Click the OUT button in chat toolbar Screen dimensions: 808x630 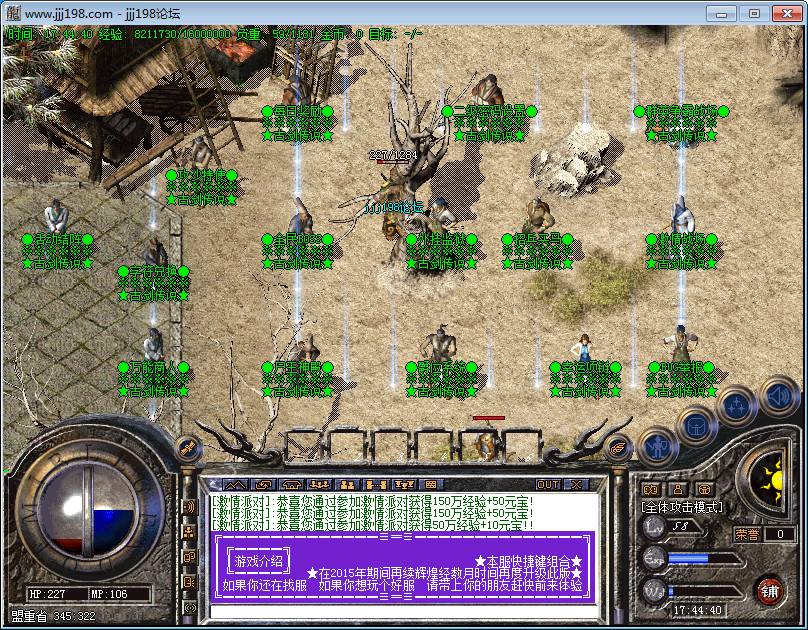(548, 484)
